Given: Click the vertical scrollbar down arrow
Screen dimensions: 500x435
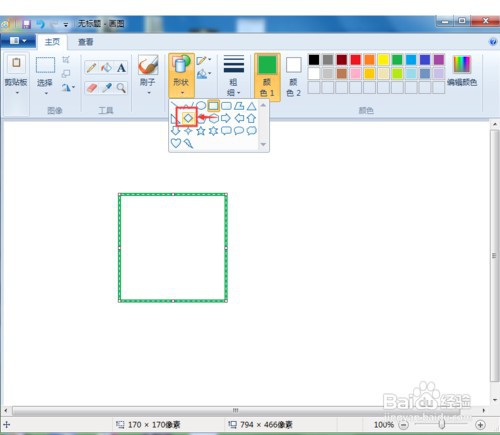Looking at the screenshot, I should pyautogui.click(x=495, y=400).
